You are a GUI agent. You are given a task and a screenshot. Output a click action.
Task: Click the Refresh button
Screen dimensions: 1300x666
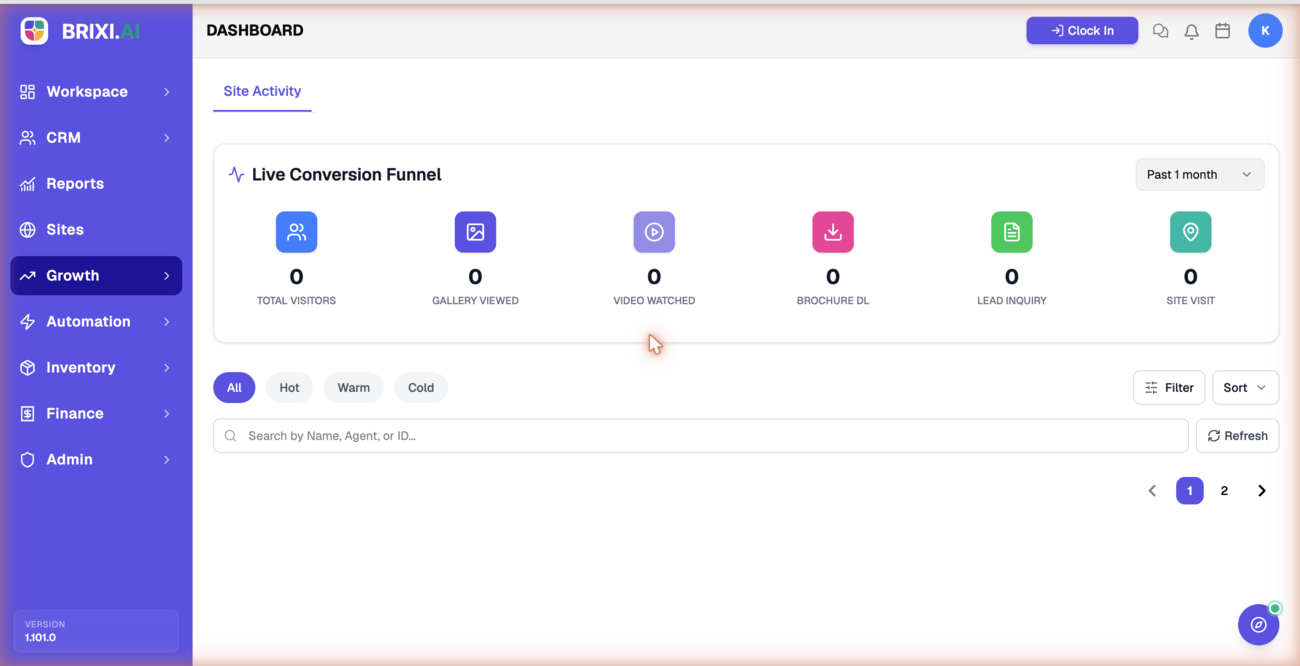coord(1237,436)
